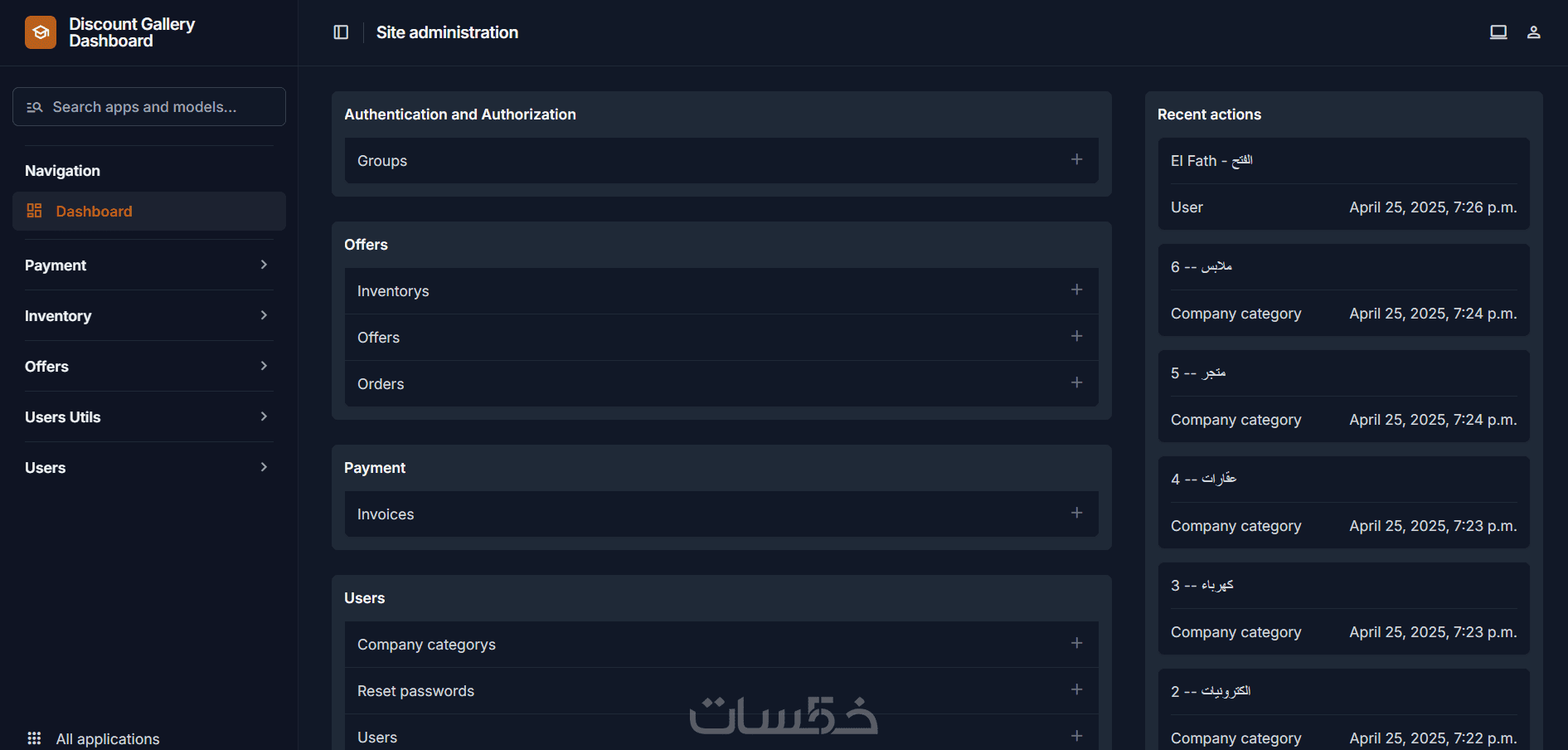The image size is (1568, 750).
Task: Click the search apps and models field
Action: [x=149, y=106]
